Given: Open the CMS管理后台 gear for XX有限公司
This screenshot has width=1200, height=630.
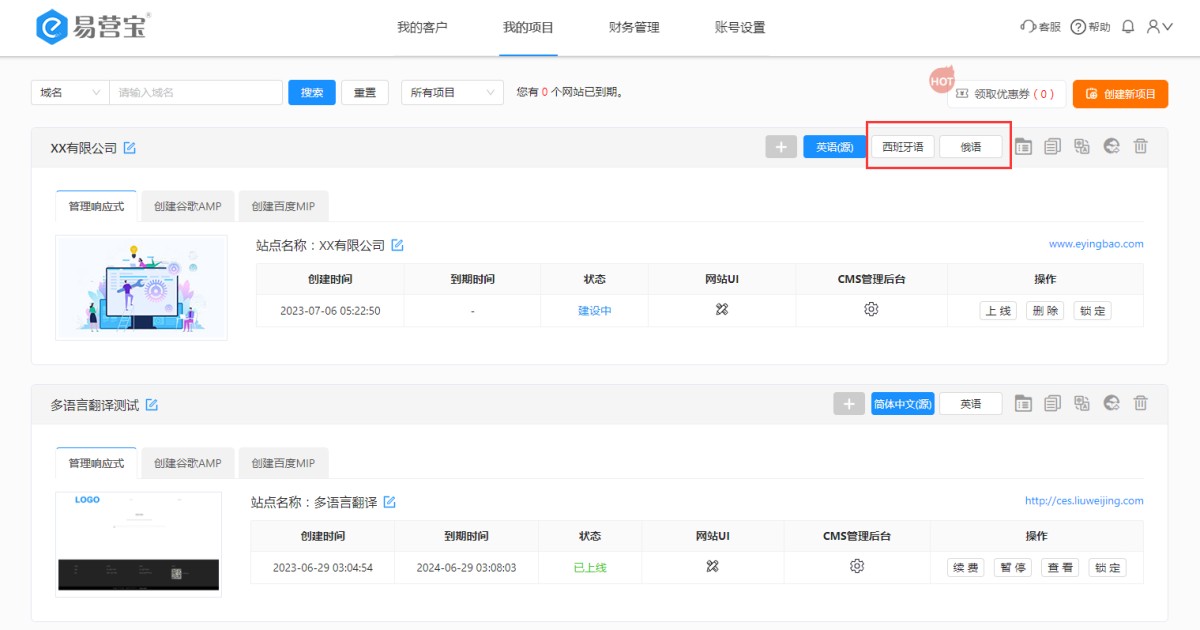Looking at the screenshot, I should [x=871, y=310].
